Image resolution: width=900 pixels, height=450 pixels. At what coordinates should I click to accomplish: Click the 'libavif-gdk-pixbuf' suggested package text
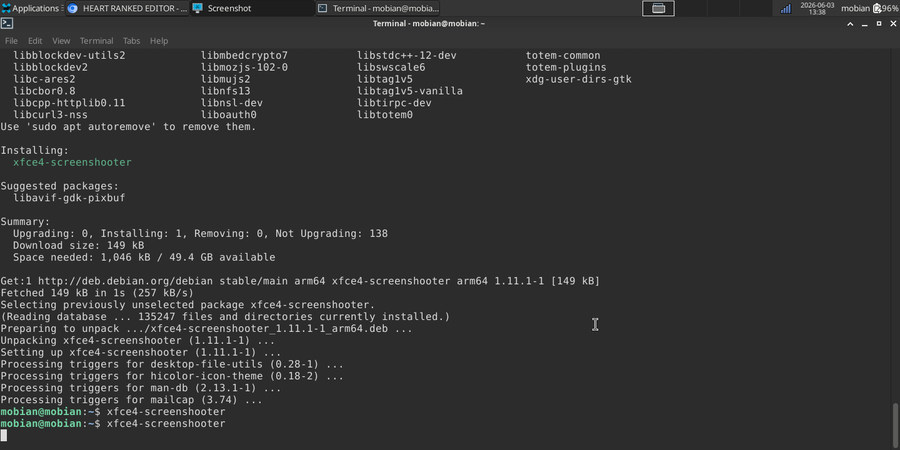point(69,198)
